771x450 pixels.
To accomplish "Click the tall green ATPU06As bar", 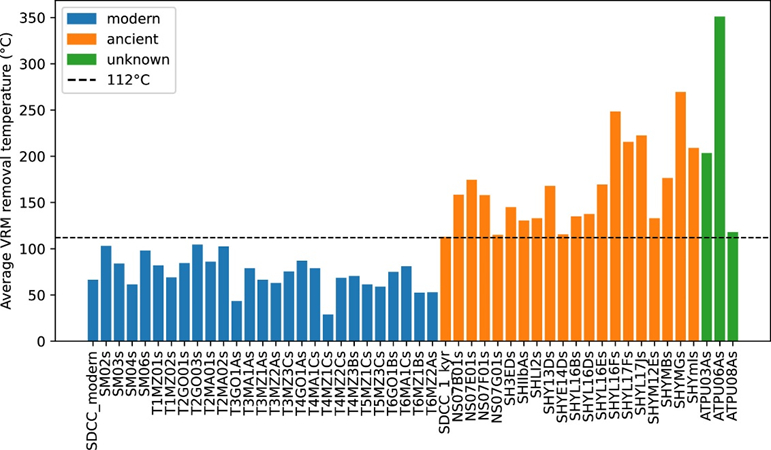I will pos(719,179).
